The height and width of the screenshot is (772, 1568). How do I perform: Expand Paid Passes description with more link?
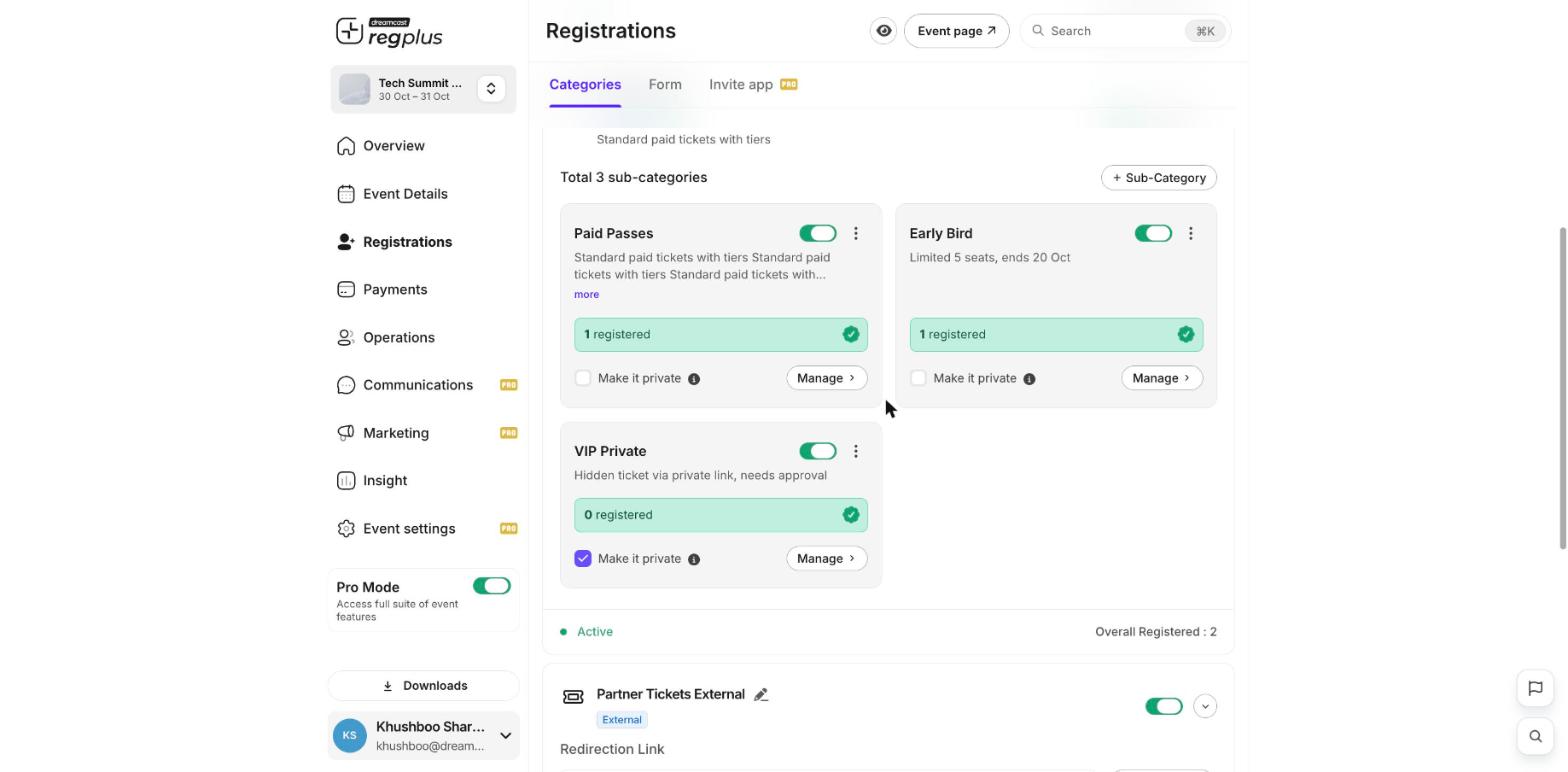587,295
